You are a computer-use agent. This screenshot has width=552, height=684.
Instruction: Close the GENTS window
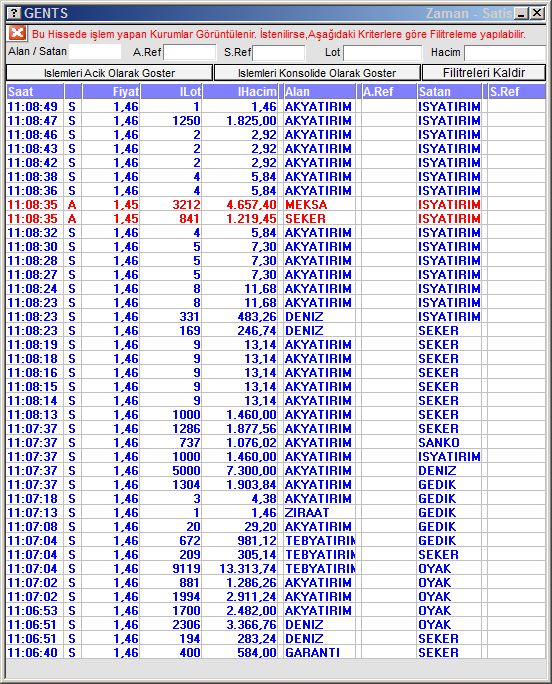537,14
